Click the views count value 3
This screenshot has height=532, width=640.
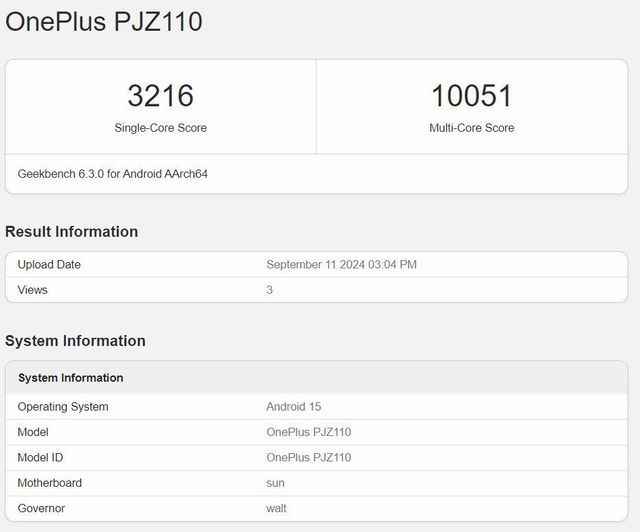(x=270, y=290)
